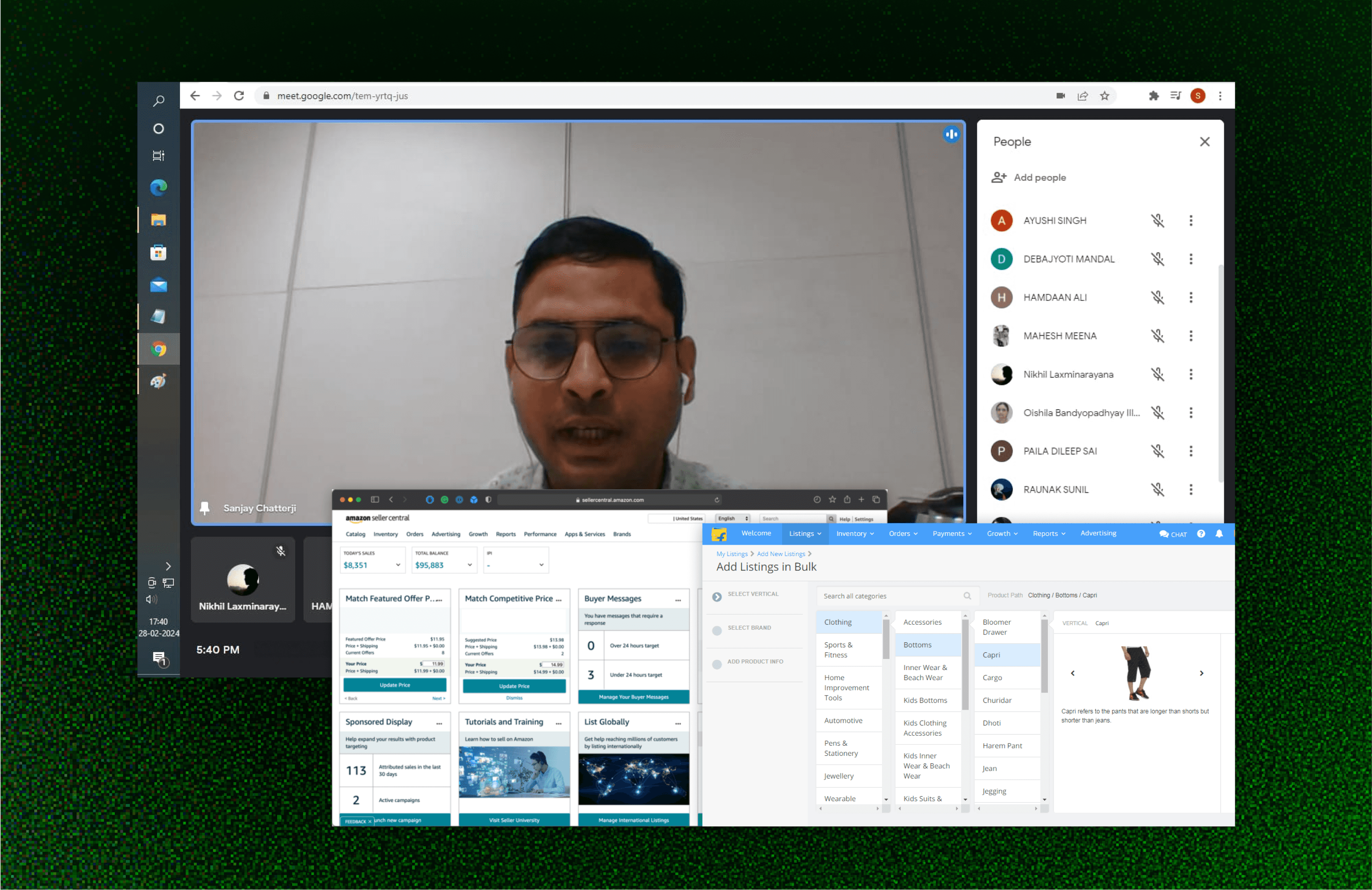
Task: Select the Bottoms category
Action: (917, 645)
